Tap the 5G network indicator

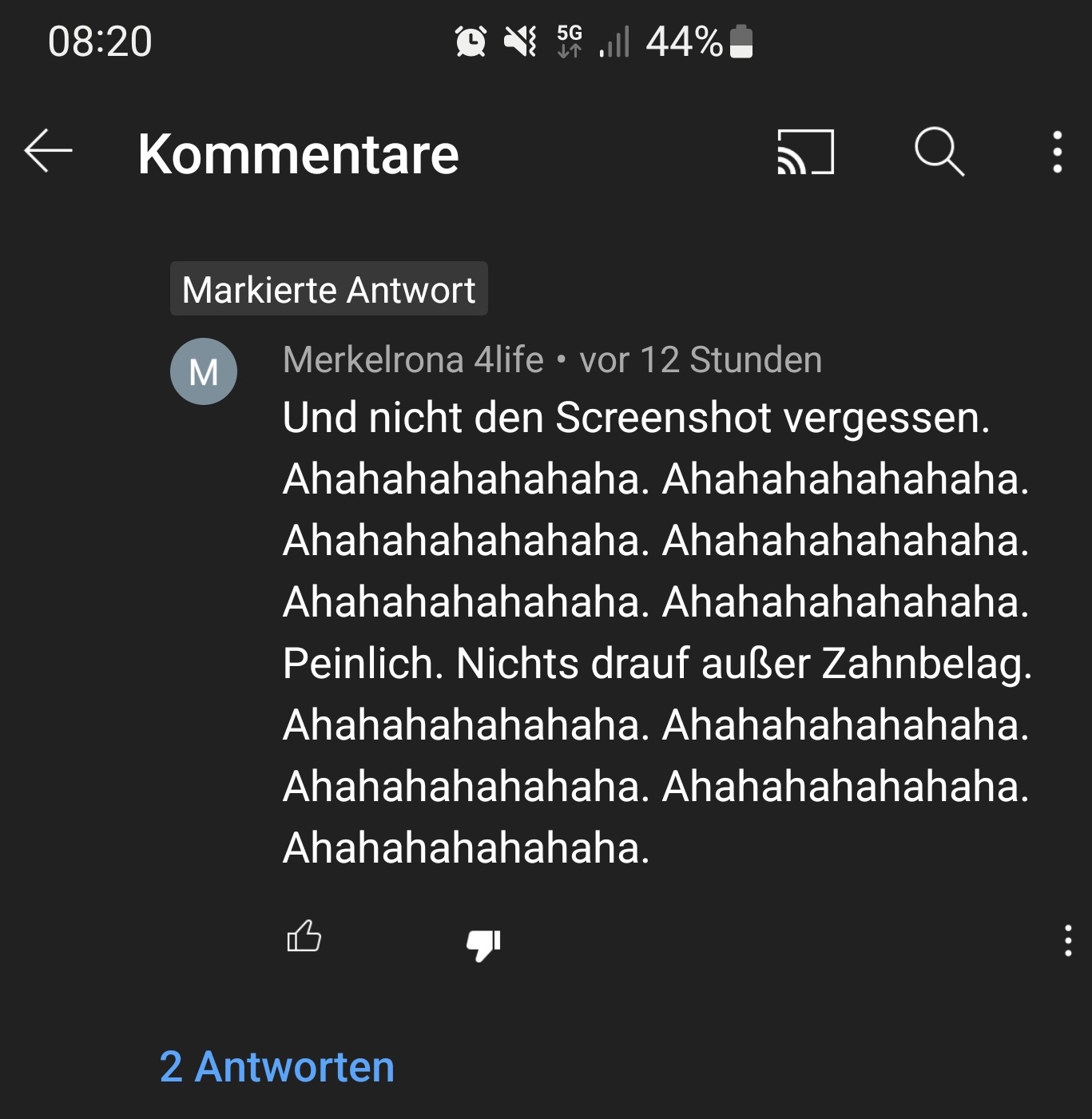[570, 42]
